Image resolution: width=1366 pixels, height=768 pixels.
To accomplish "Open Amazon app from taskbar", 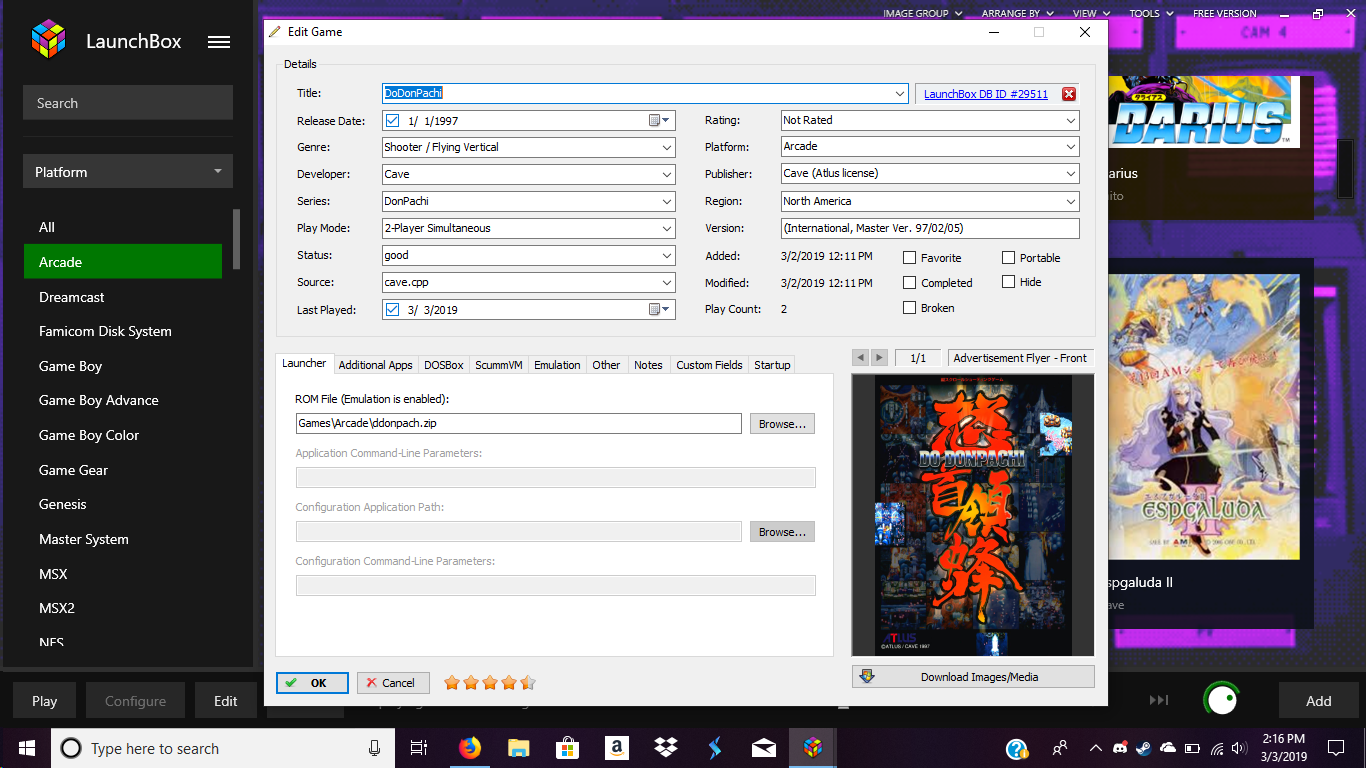I will pyautogui.click(x=616, y=748).
